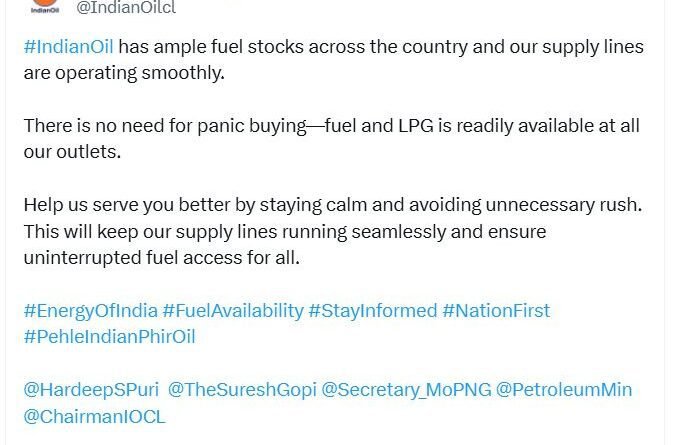
Task: Open the @TheSureshGopi profile mention
Action: click(242, 389)
